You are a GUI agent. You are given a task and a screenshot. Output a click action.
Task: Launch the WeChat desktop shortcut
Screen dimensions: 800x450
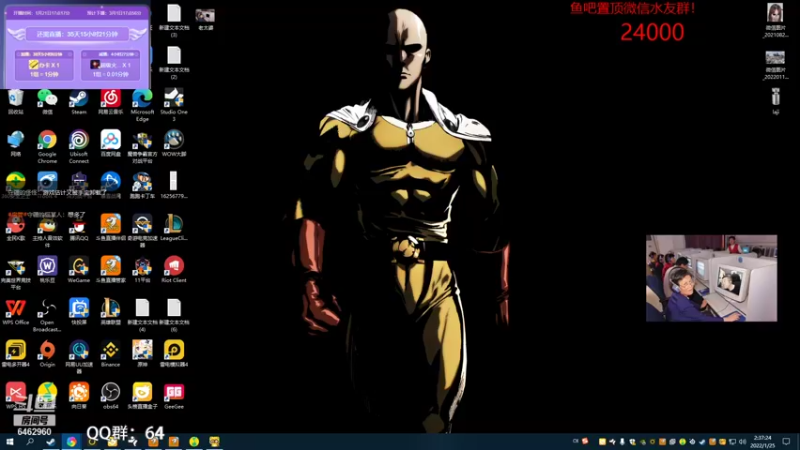click(47, 102)
